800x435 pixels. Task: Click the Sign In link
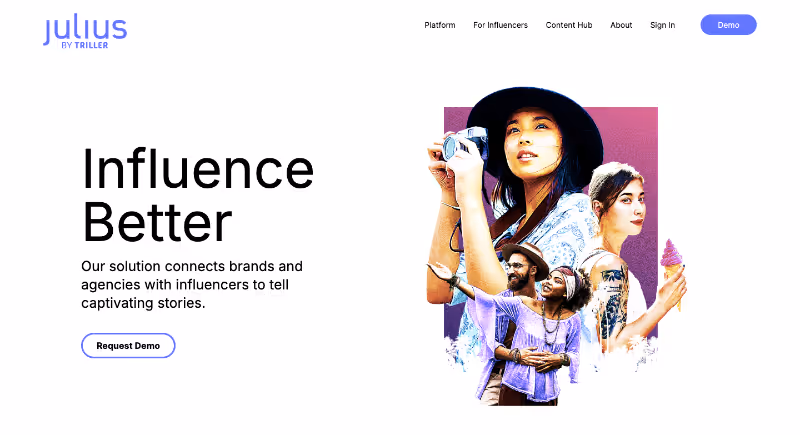(x=662, y=25)
